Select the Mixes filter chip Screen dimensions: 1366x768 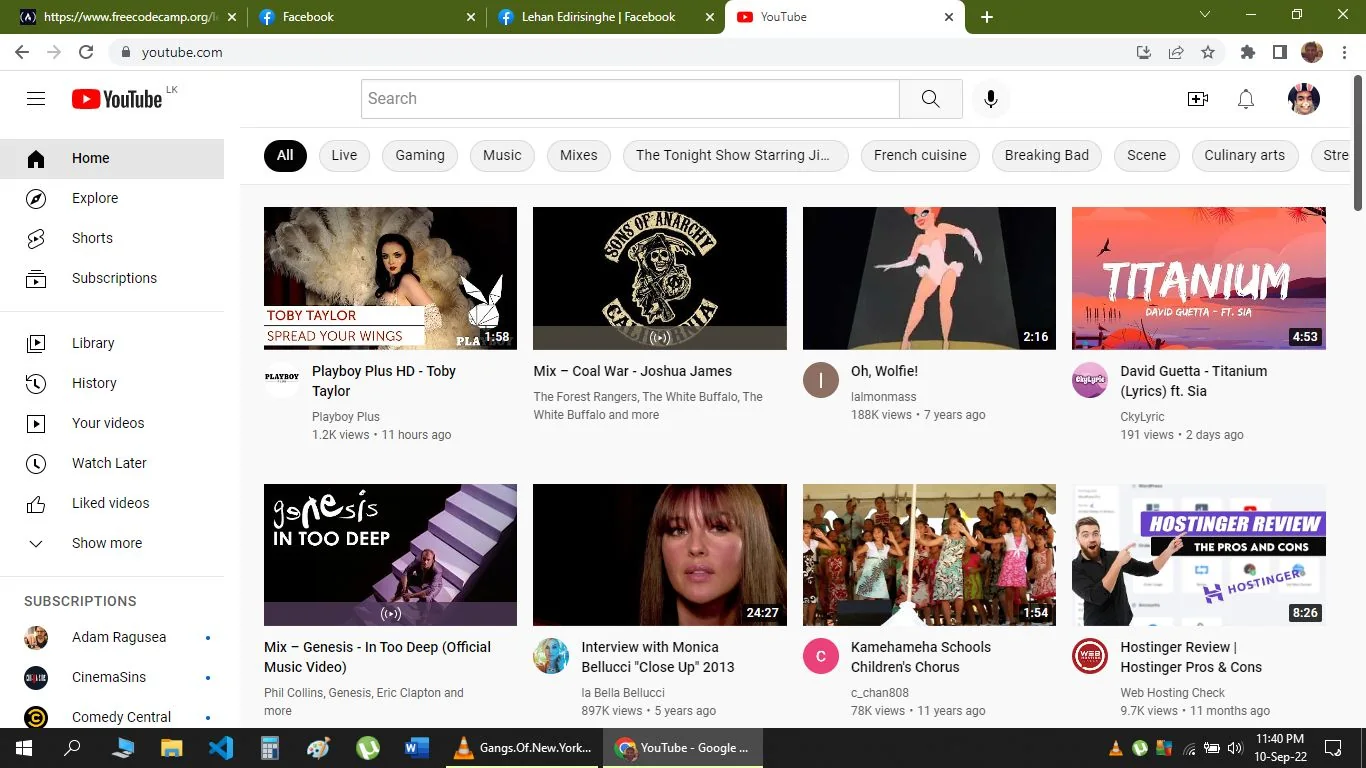pyautogui.click(x=578, y=155)
